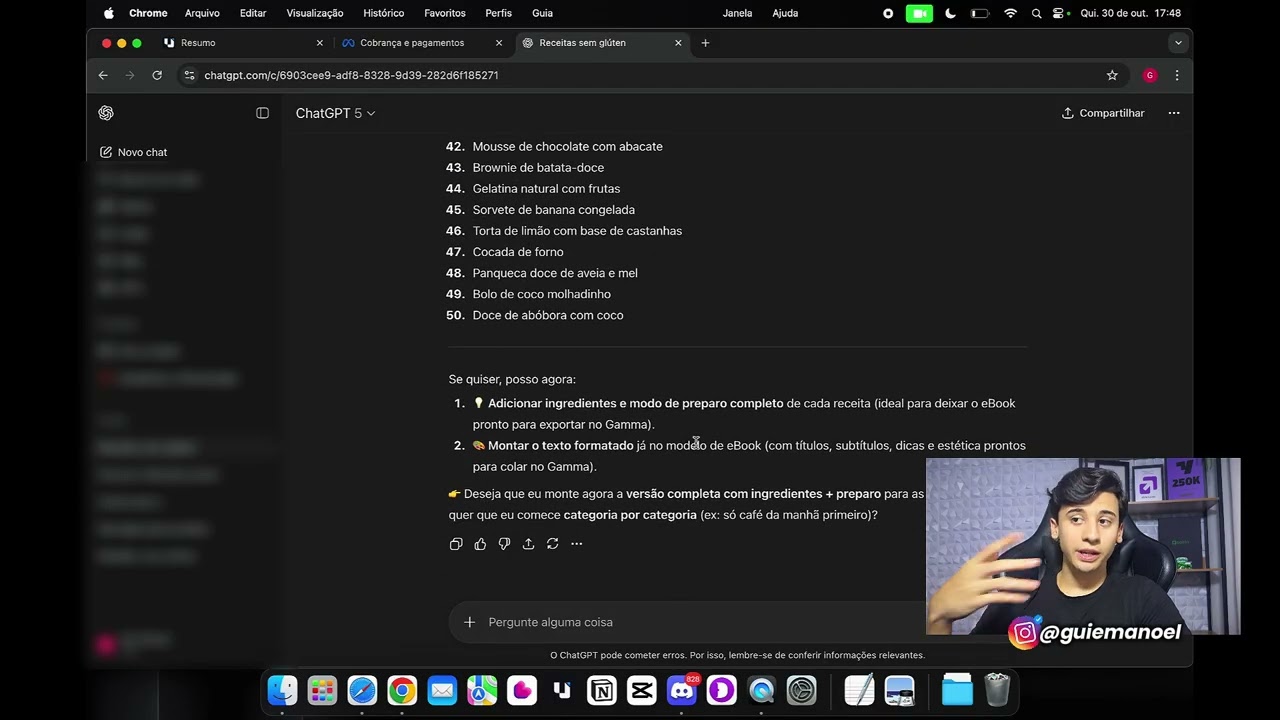Open the Favoritos menu

point(445,13)
